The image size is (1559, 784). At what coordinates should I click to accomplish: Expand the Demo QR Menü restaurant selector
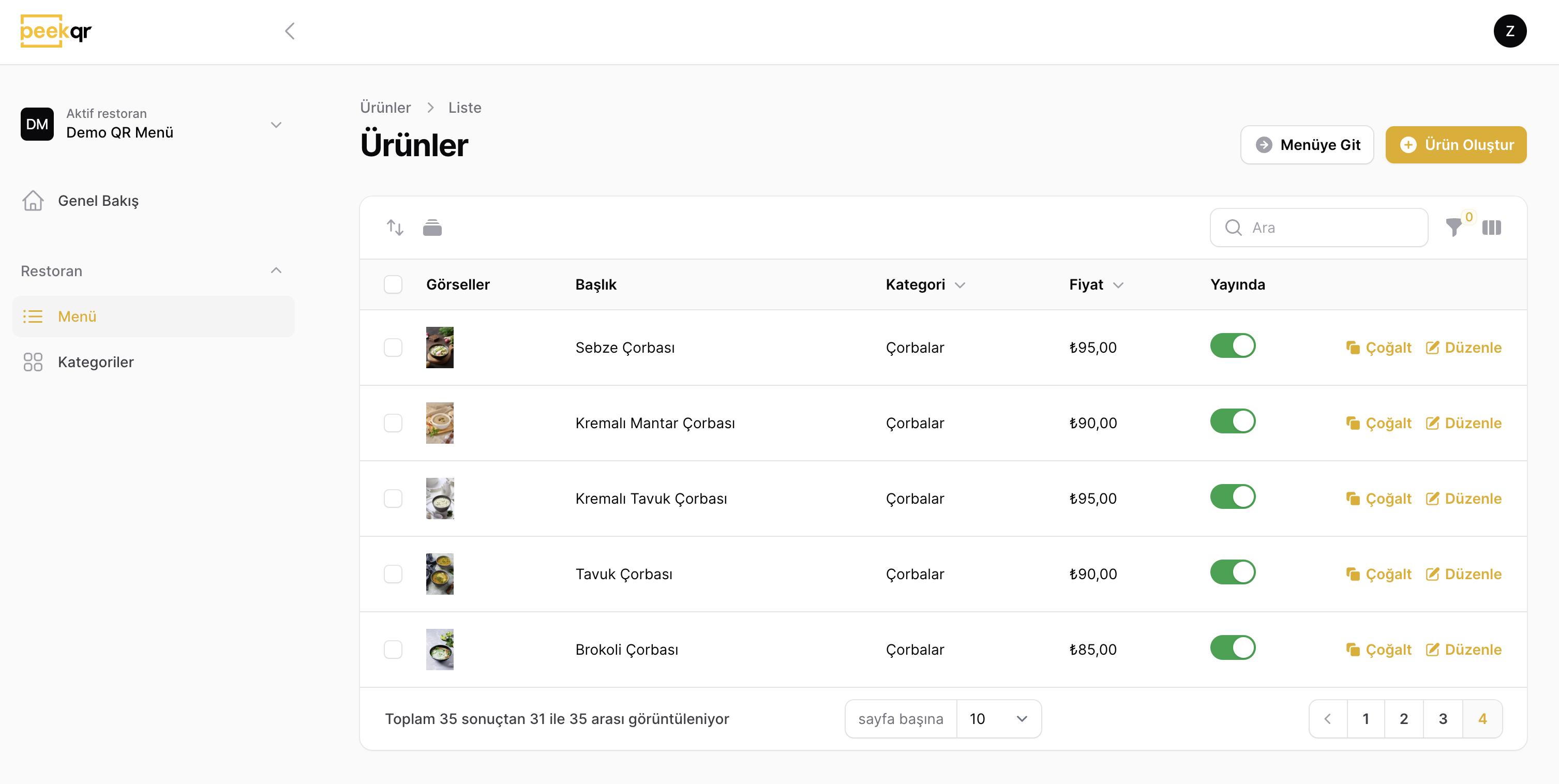click(x=276, y=125)
